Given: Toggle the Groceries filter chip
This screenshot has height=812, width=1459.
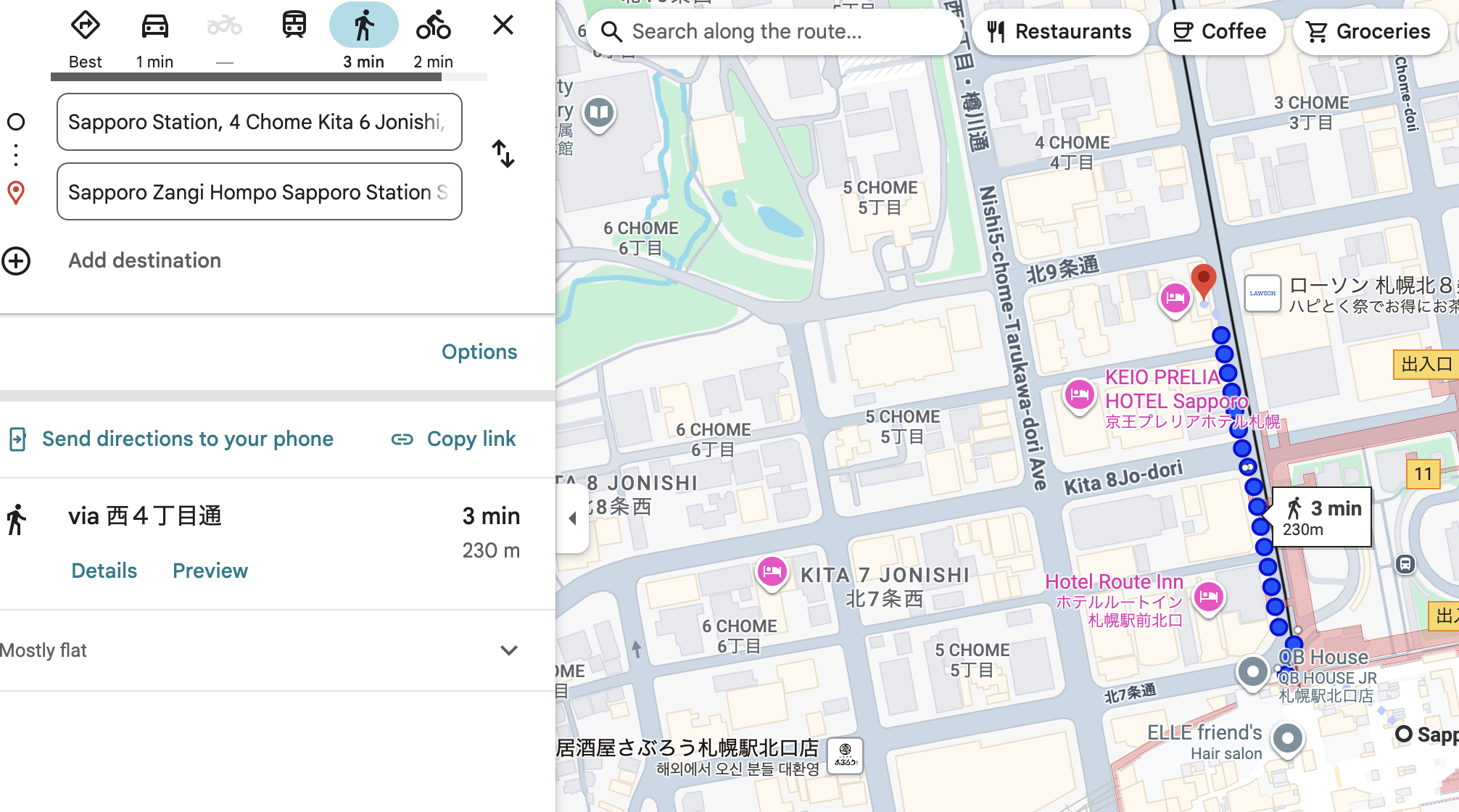Looking at the screenshot, I should point(1368,31).
